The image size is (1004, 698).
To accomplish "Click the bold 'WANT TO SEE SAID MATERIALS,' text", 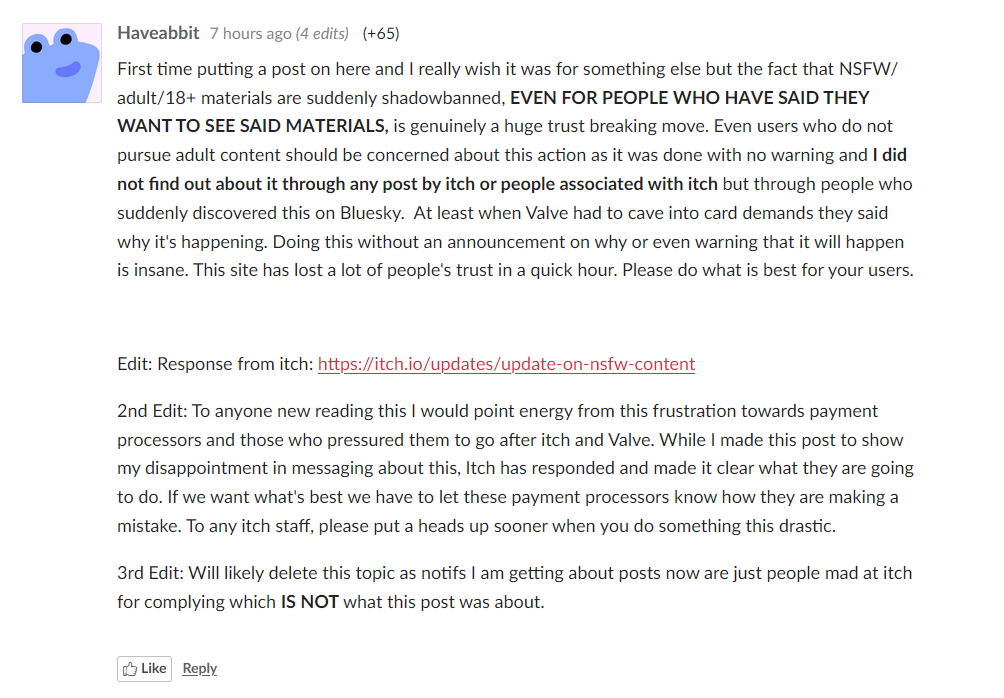I will 253,126.
